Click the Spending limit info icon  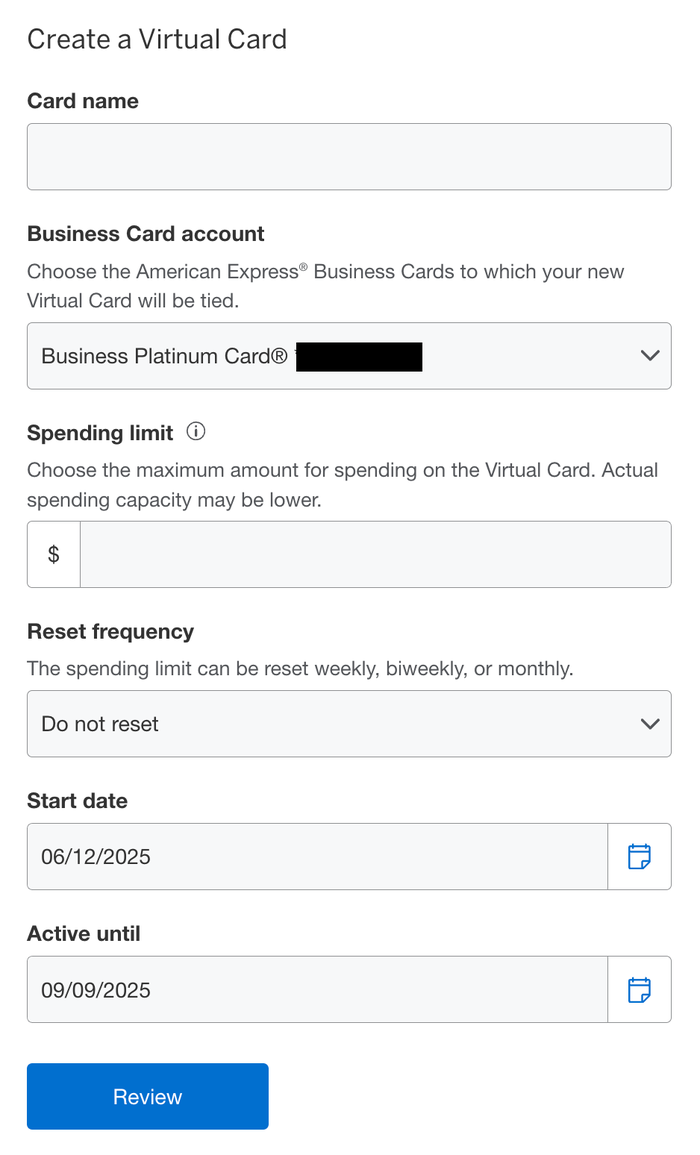click(x=195, y=432)
